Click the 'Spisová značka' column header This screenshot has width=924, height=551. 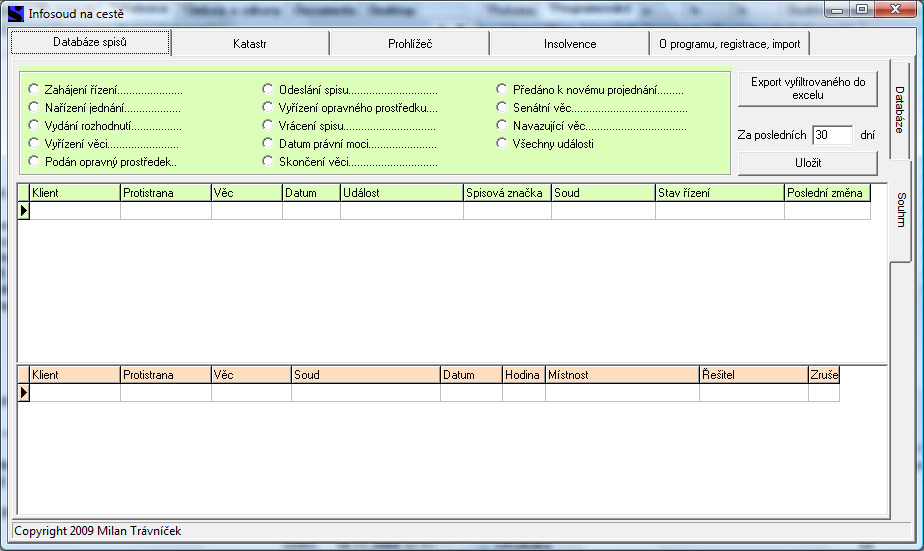pos(507,193)
